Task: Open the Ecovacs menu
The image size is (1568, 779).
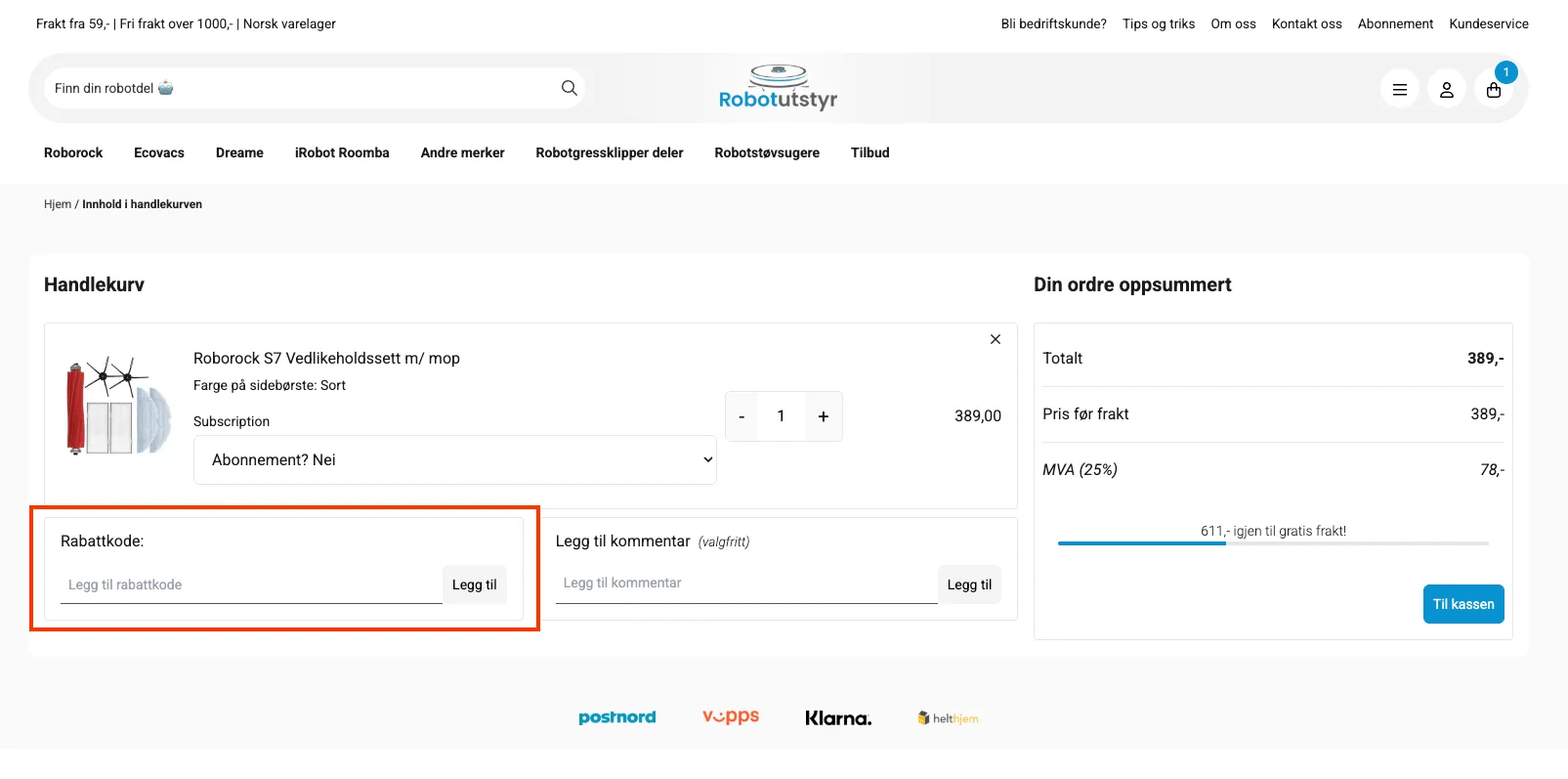Action: point(159,152)
